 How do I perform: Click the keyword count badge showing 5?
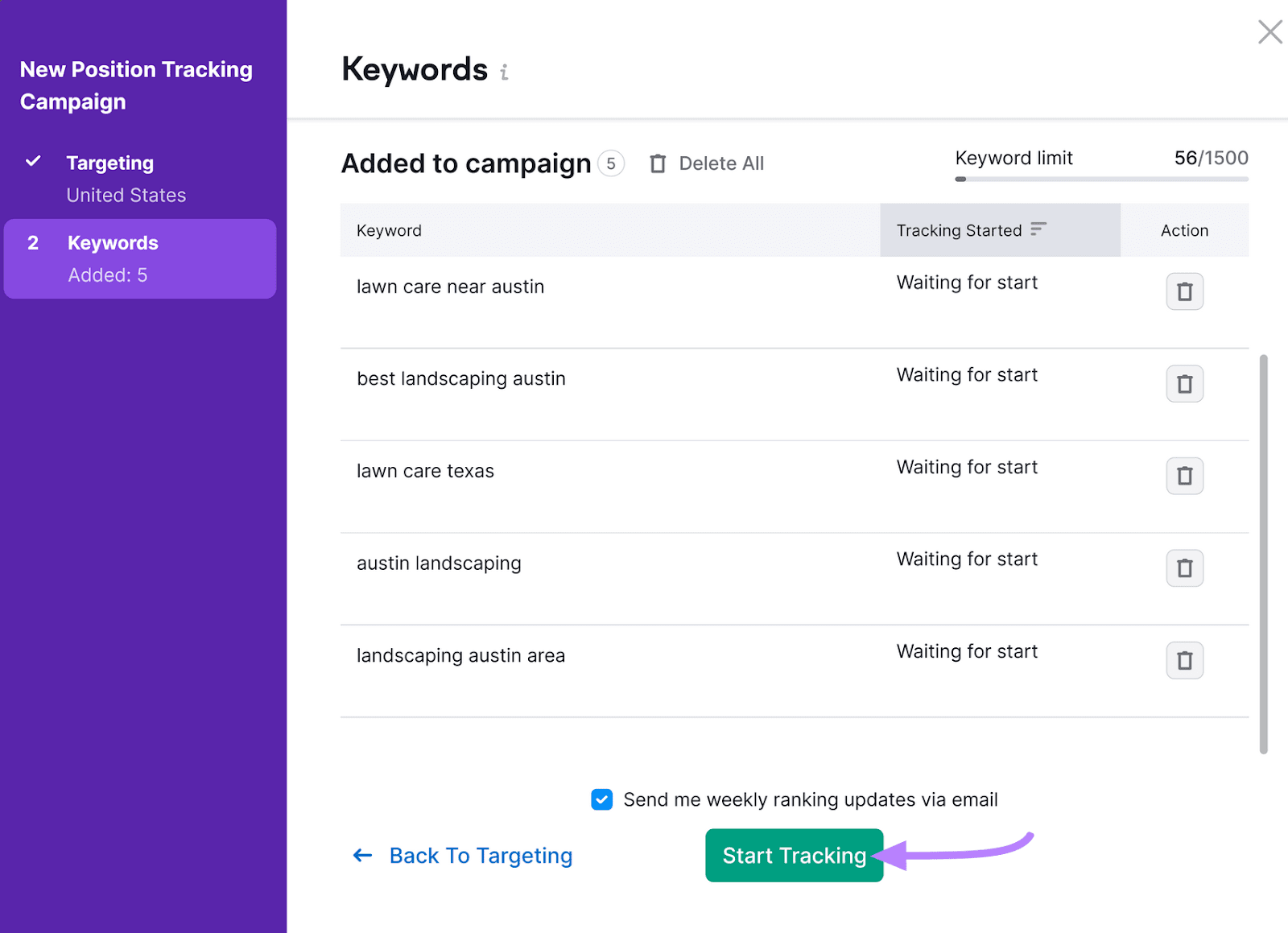click(612, 163)
